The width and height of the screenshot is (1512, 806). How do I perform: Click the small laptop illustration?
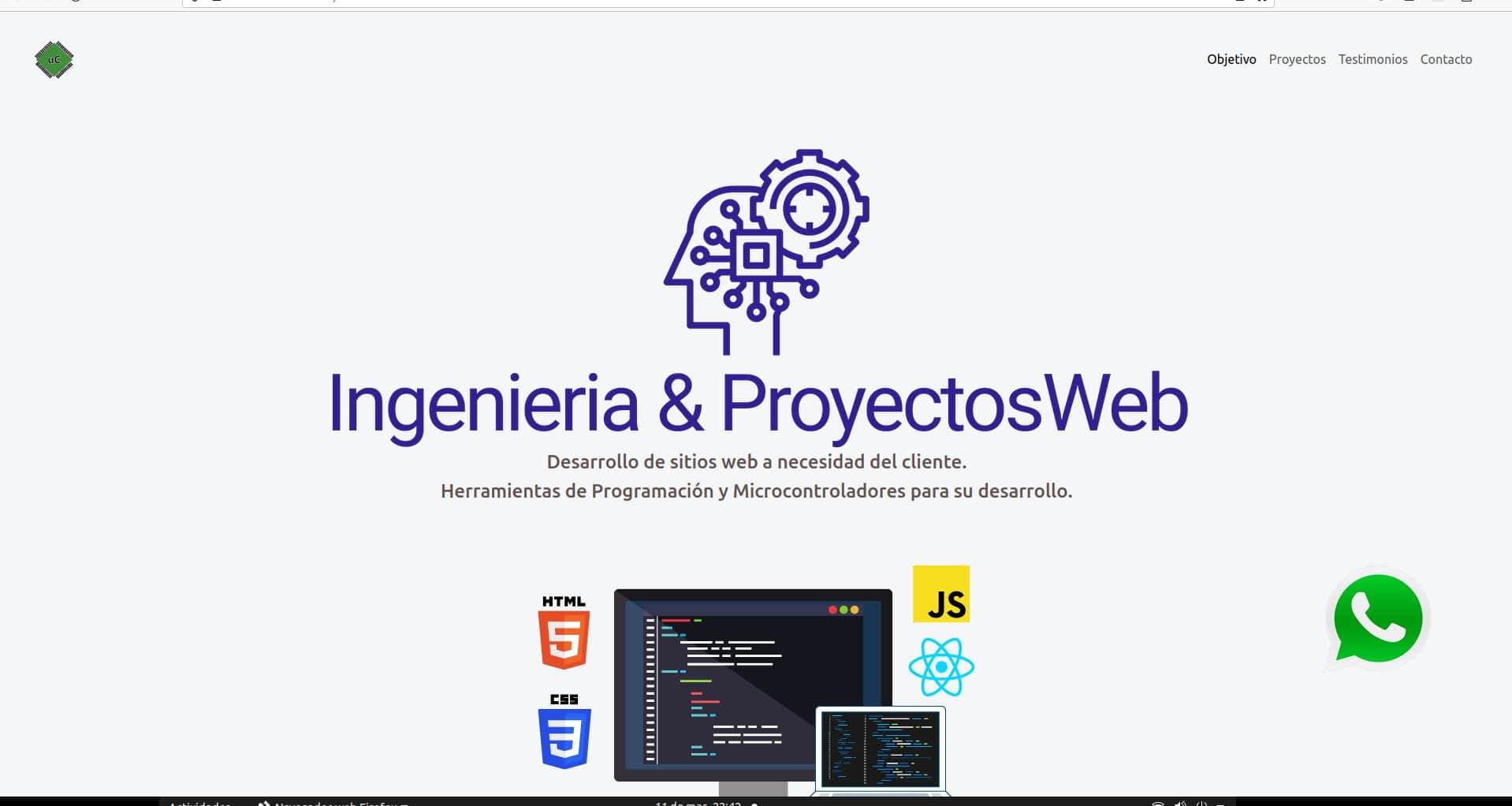[881, 749]
